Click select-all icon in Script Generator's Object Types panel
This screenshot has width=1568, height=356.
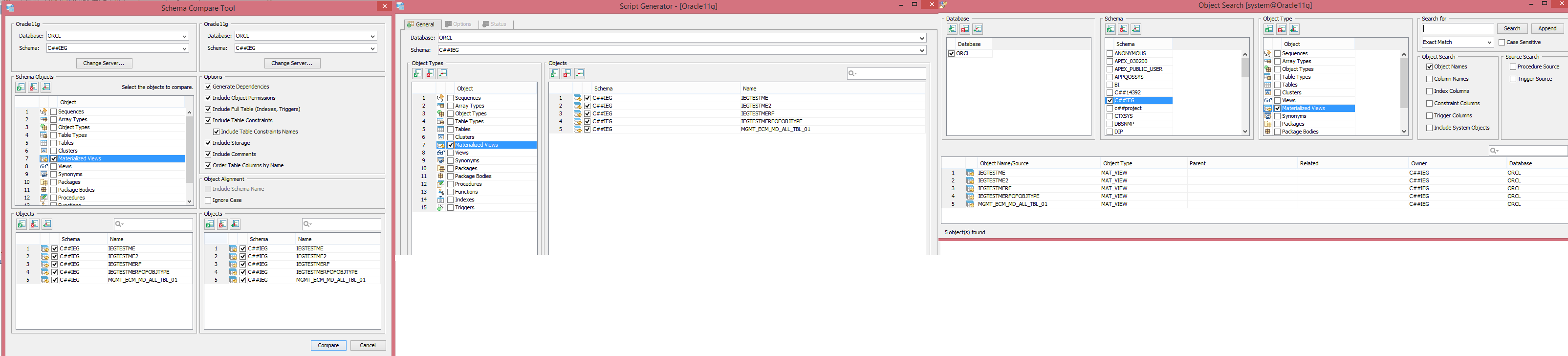click(417, 74)
